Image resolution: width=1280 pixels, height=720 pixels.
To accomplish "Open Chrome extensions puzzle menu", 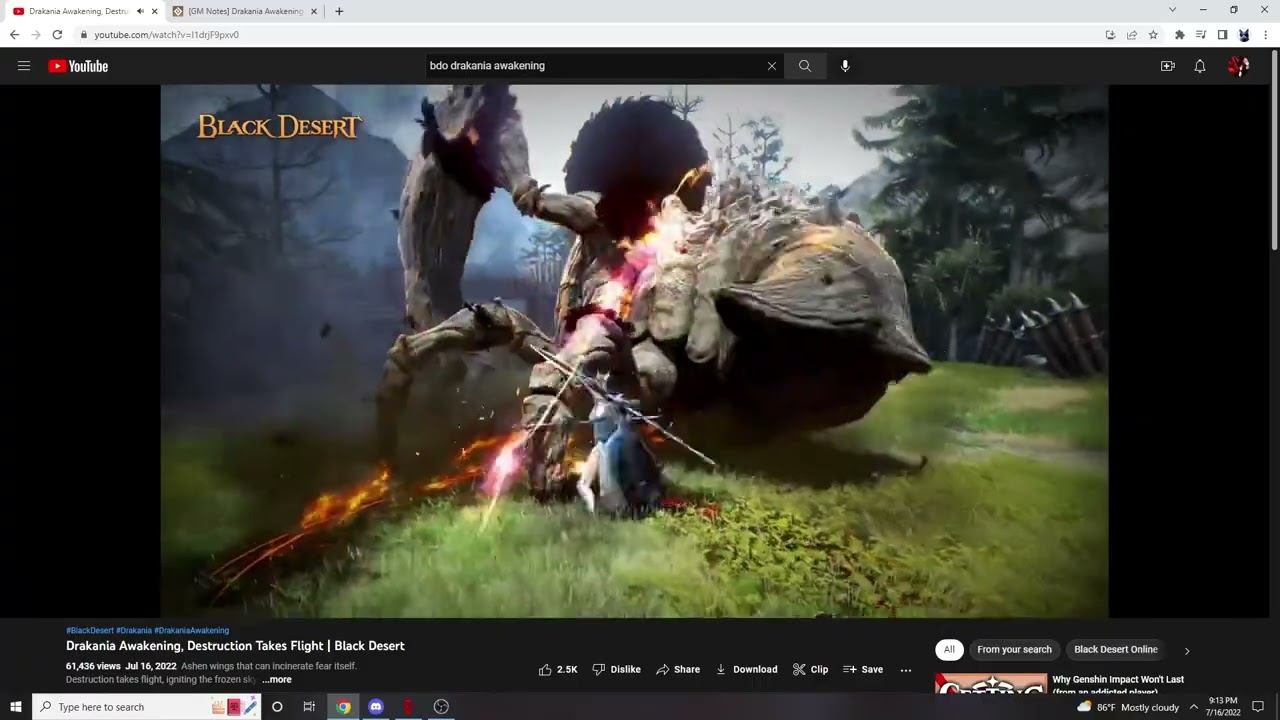I will 1180,35.
